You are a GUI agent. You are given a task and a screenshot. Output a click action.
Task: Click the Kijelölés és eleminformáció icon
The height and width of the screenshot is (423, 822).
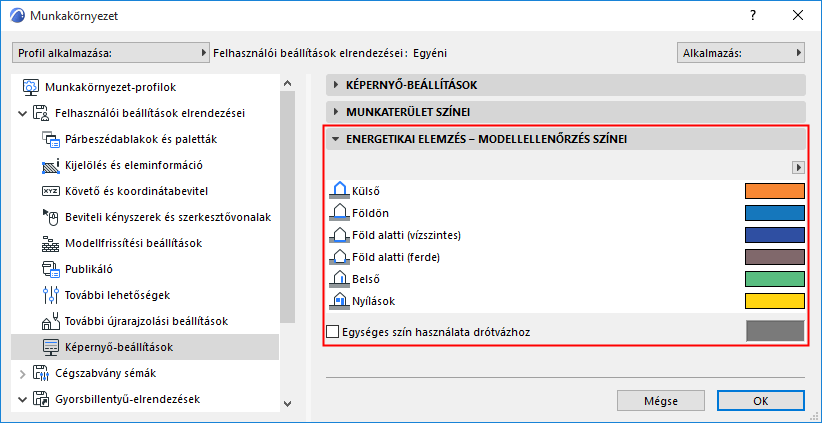point(51,165)
